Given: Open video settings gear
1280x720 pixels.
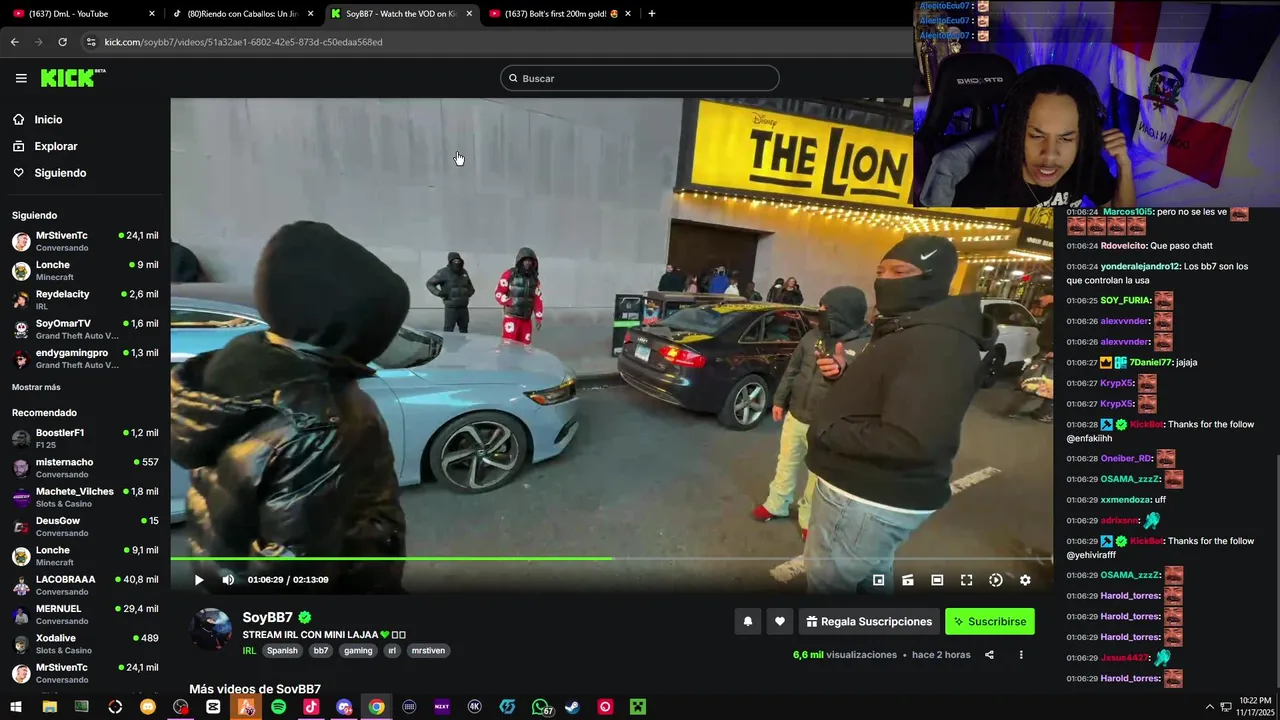Looking at the screenshot, I should click(x=1025, y=580).
